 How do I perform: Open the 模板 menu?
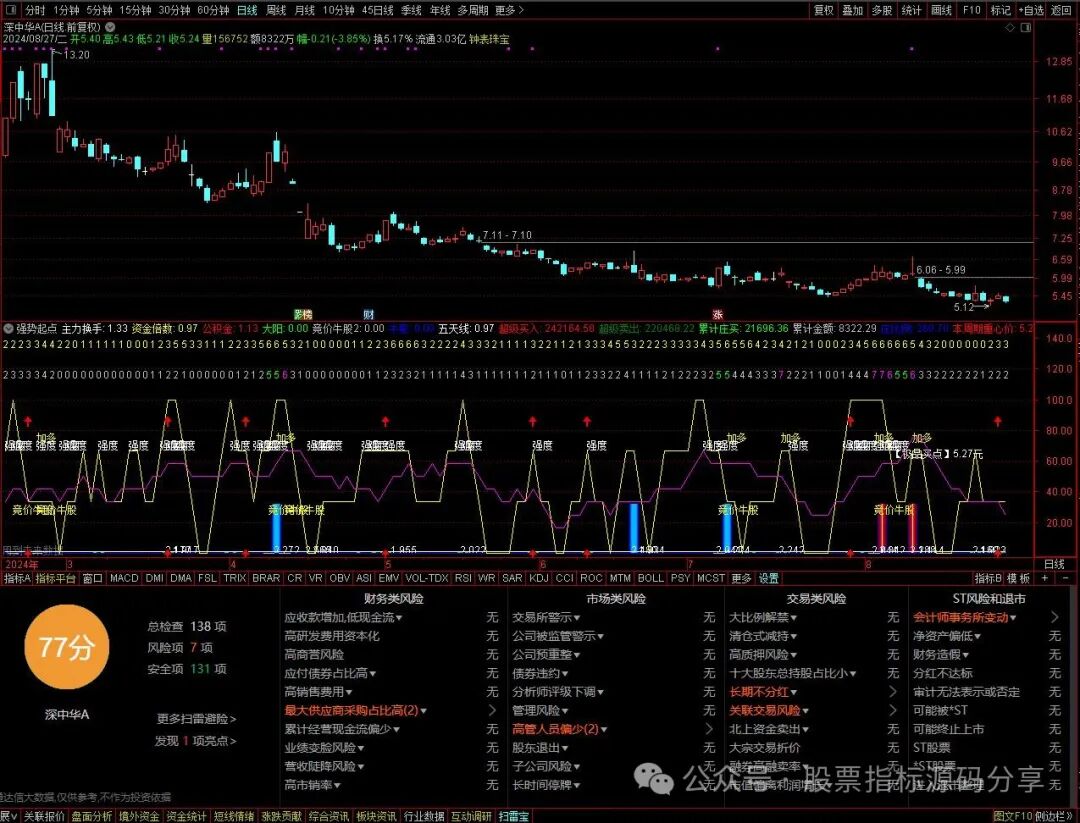[1019, 579]
